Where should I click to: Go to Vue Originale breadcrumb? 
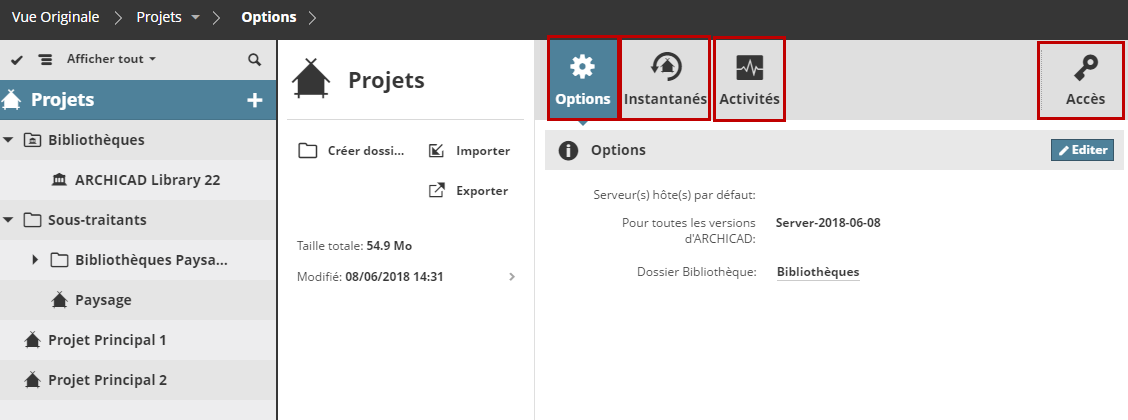point(56,18)
